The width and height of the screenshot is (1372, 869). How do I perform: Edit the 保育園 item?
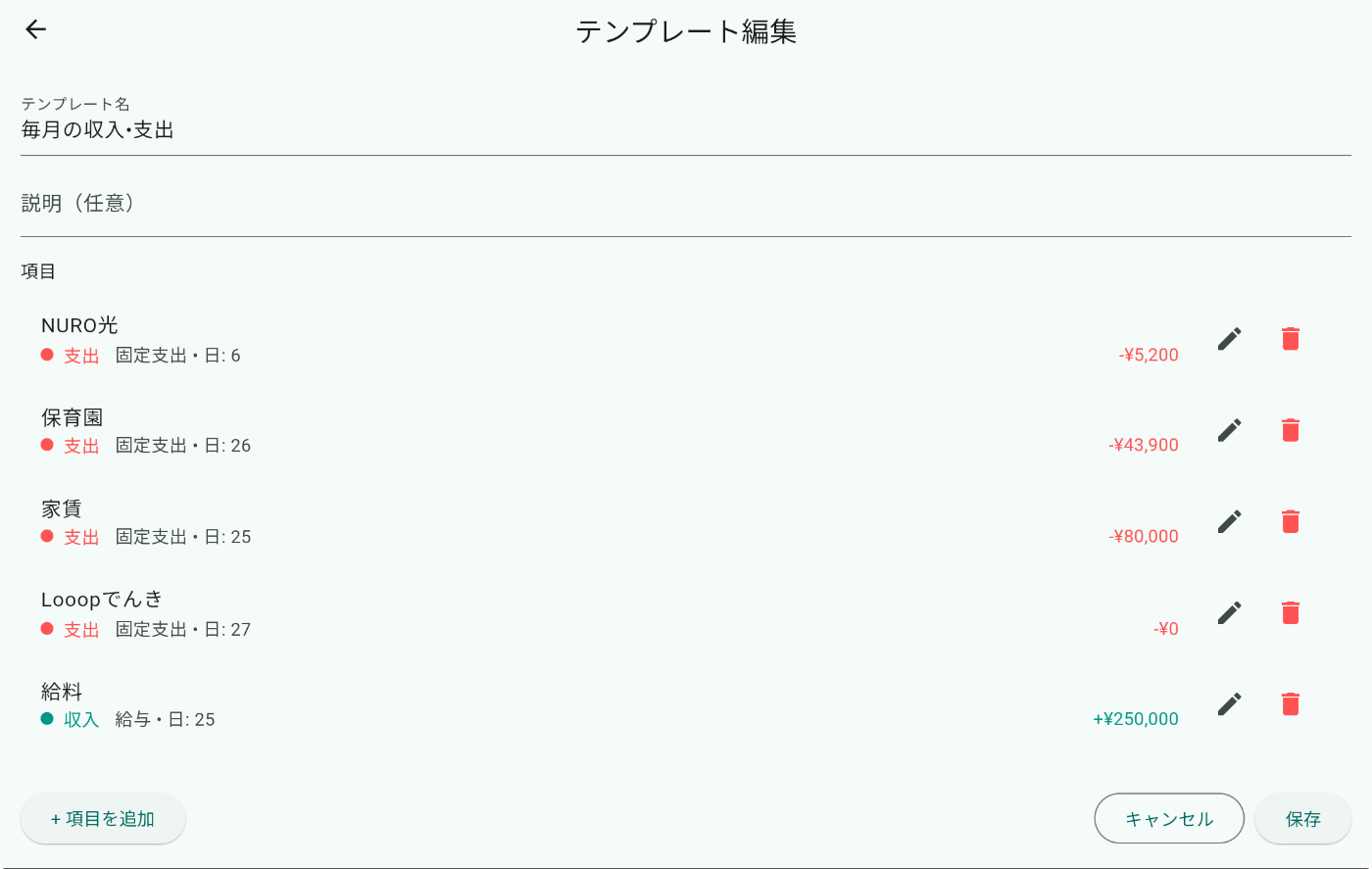(x=1230, y=430)
